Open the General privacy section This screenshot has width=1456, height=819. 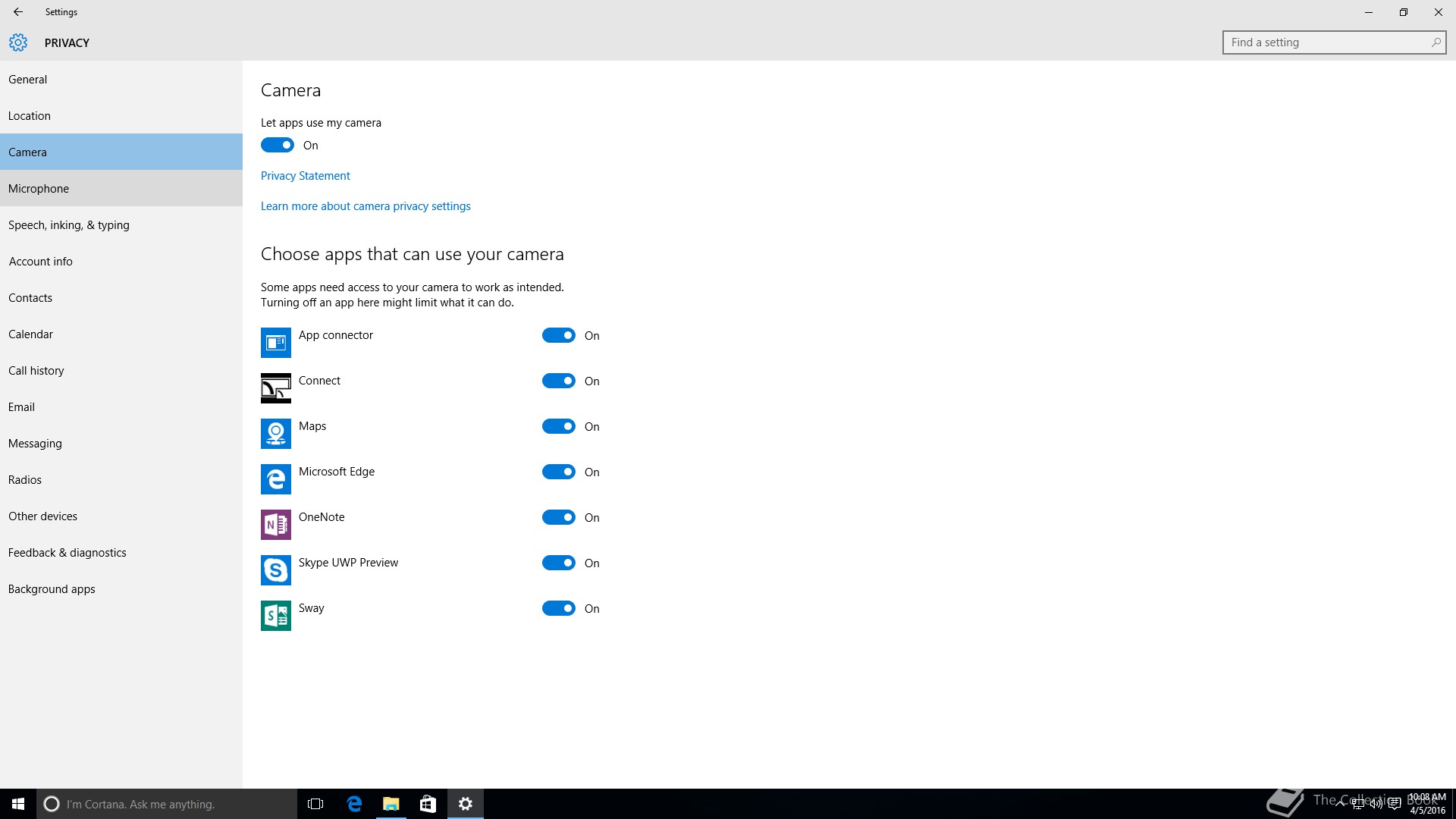point(121,79)
